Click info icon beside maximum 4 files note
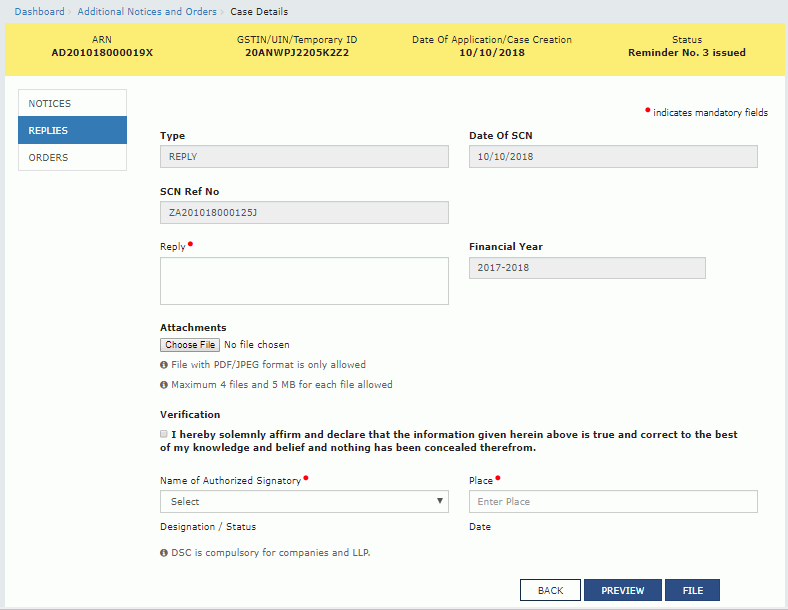This screenshot has height=610, width=788. (164, 385)
